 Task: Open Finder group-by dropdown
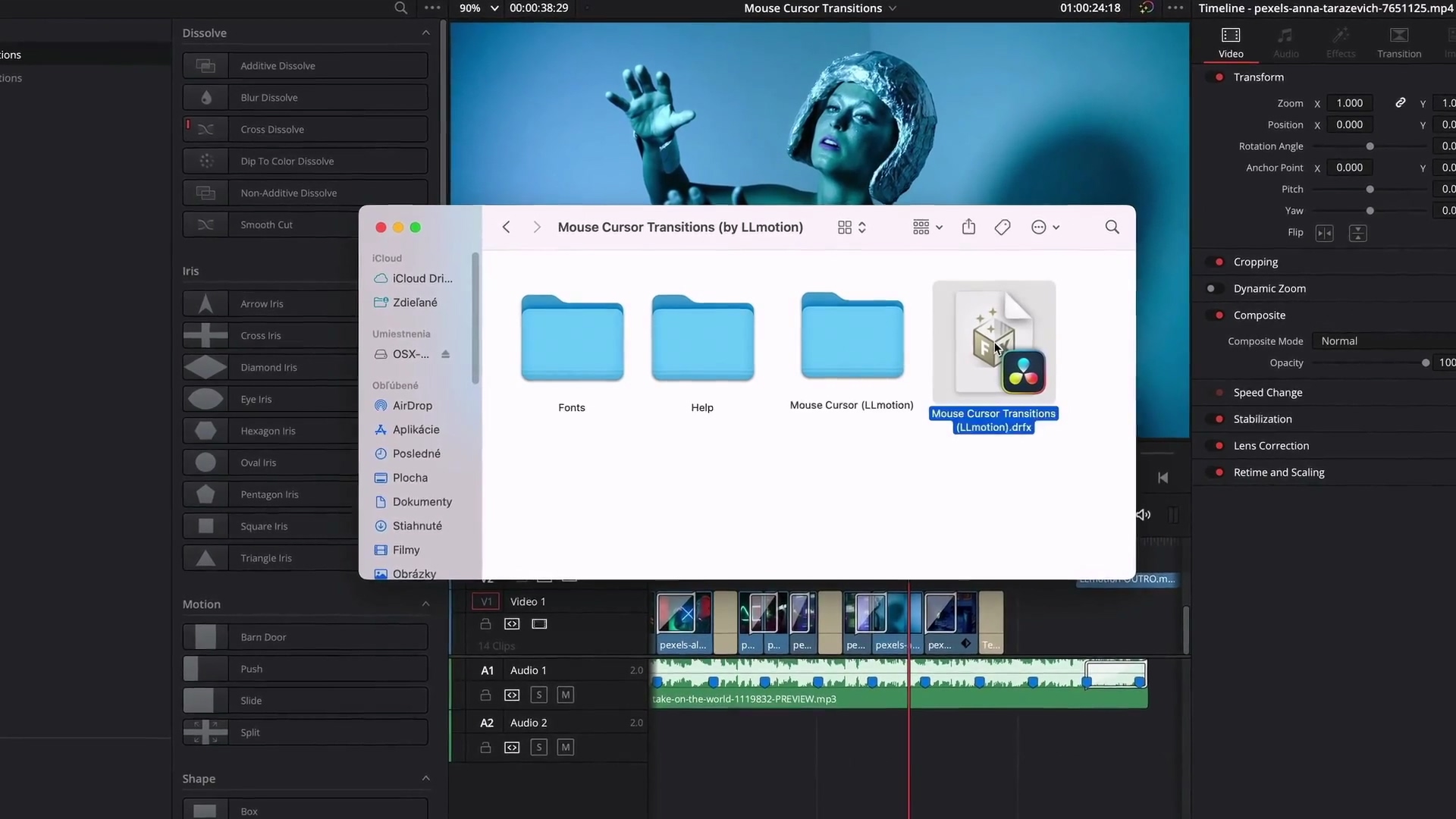tap(927, 227)
